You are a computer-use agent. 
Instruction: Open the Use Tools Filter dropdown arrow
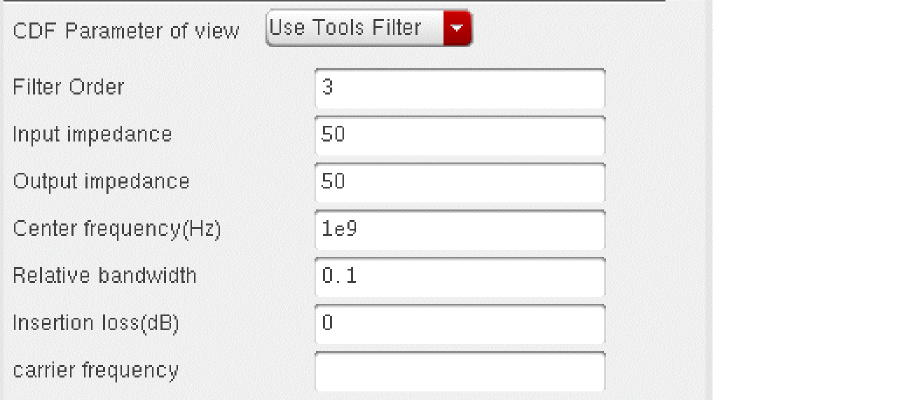point(456,28)
